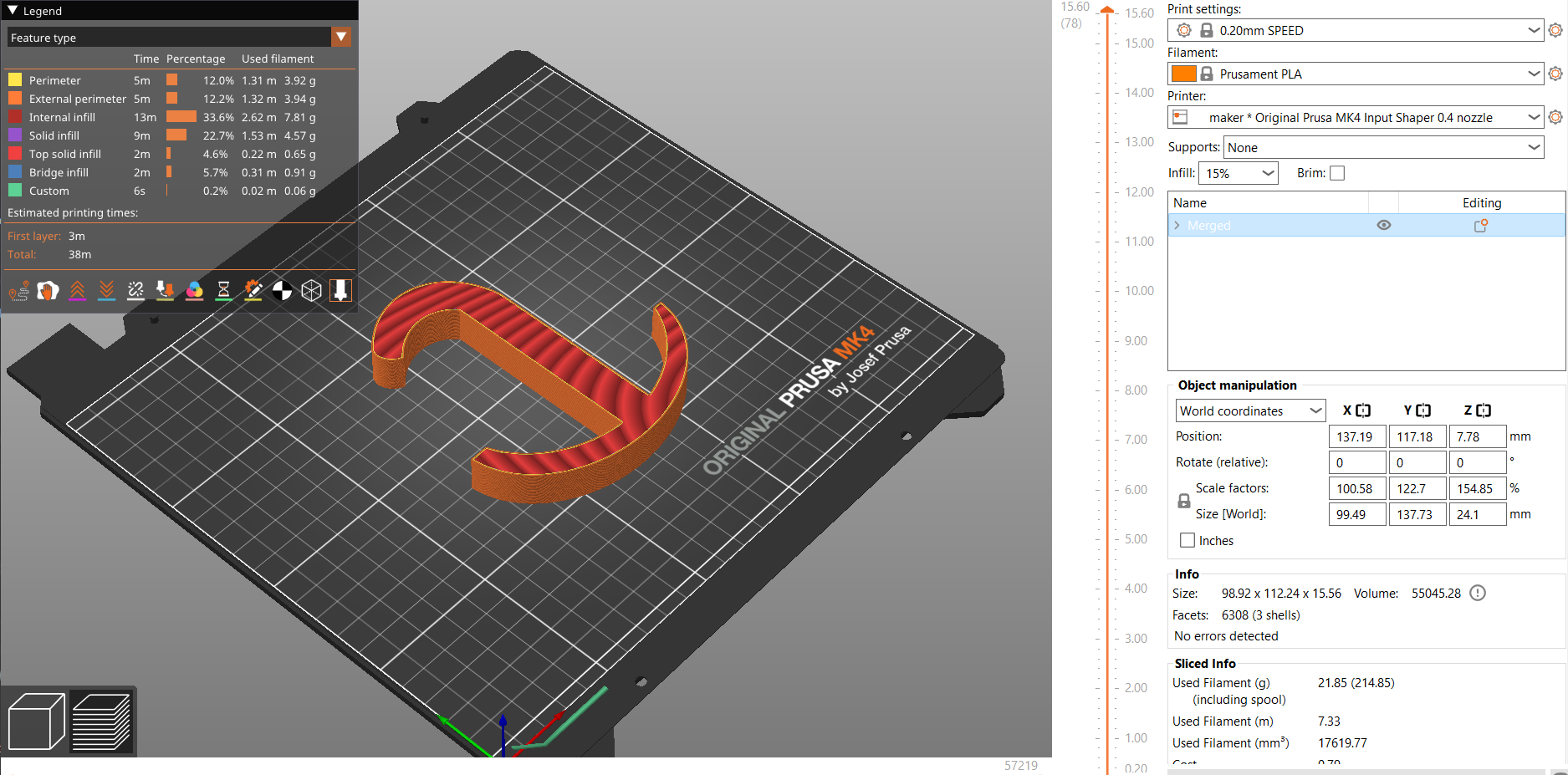Viewport: 1568px width, 775px height.
Task: Switch to 3D editor view (cube icon)
Action: coord(36,721)
